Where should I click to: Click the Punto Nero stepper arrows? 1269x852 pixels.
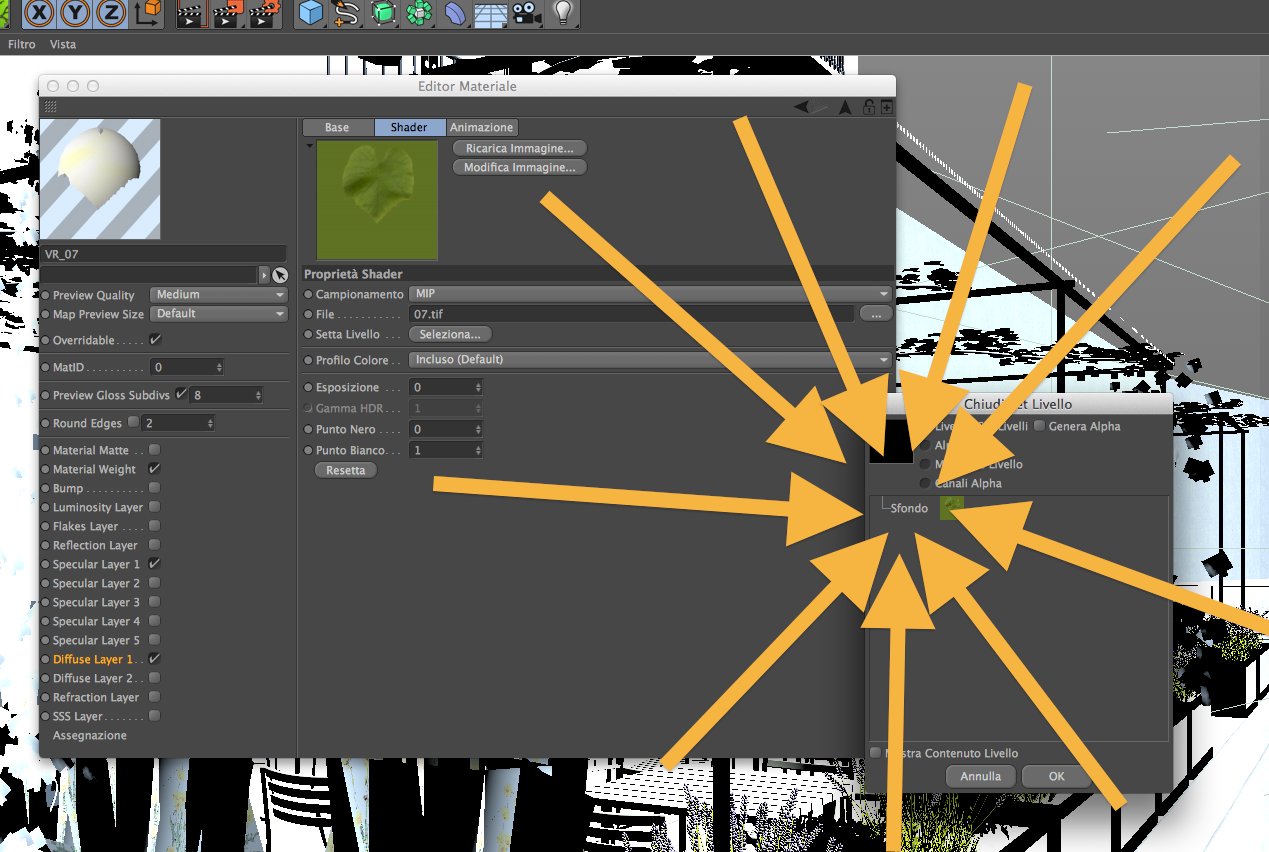coord(479,430)
